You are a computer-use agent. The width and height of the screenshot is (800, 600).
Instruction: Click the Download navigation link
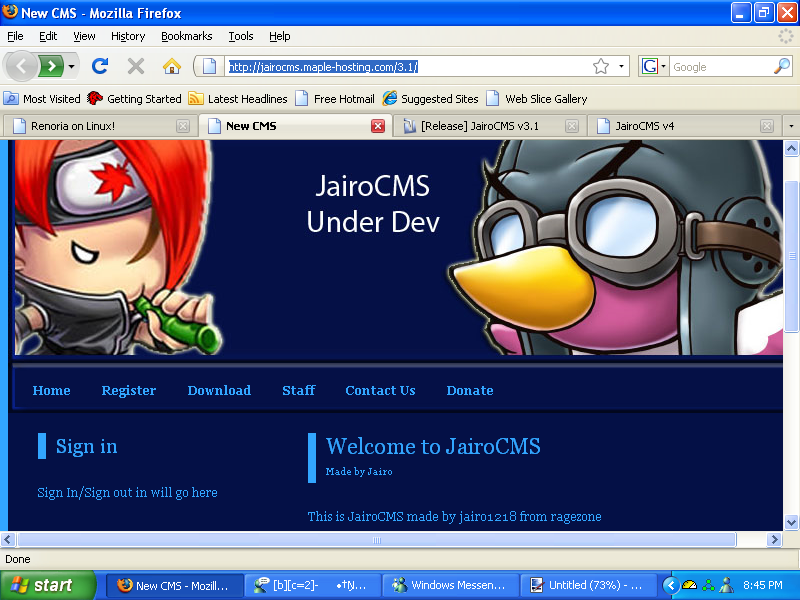[219, 390]
